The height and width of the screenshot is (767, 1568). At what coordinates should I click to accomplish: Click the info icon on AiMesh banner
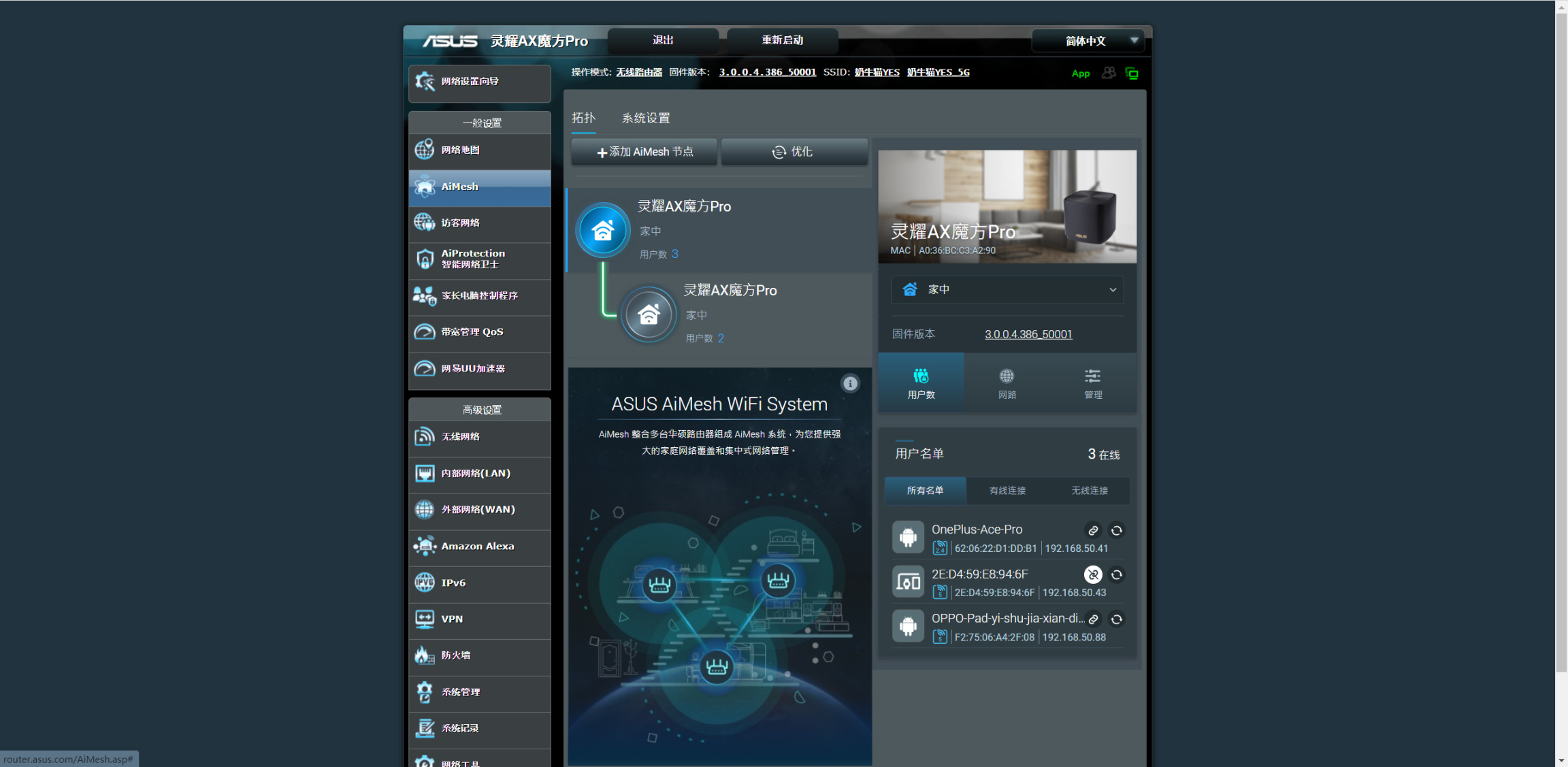tap(850, 384)
